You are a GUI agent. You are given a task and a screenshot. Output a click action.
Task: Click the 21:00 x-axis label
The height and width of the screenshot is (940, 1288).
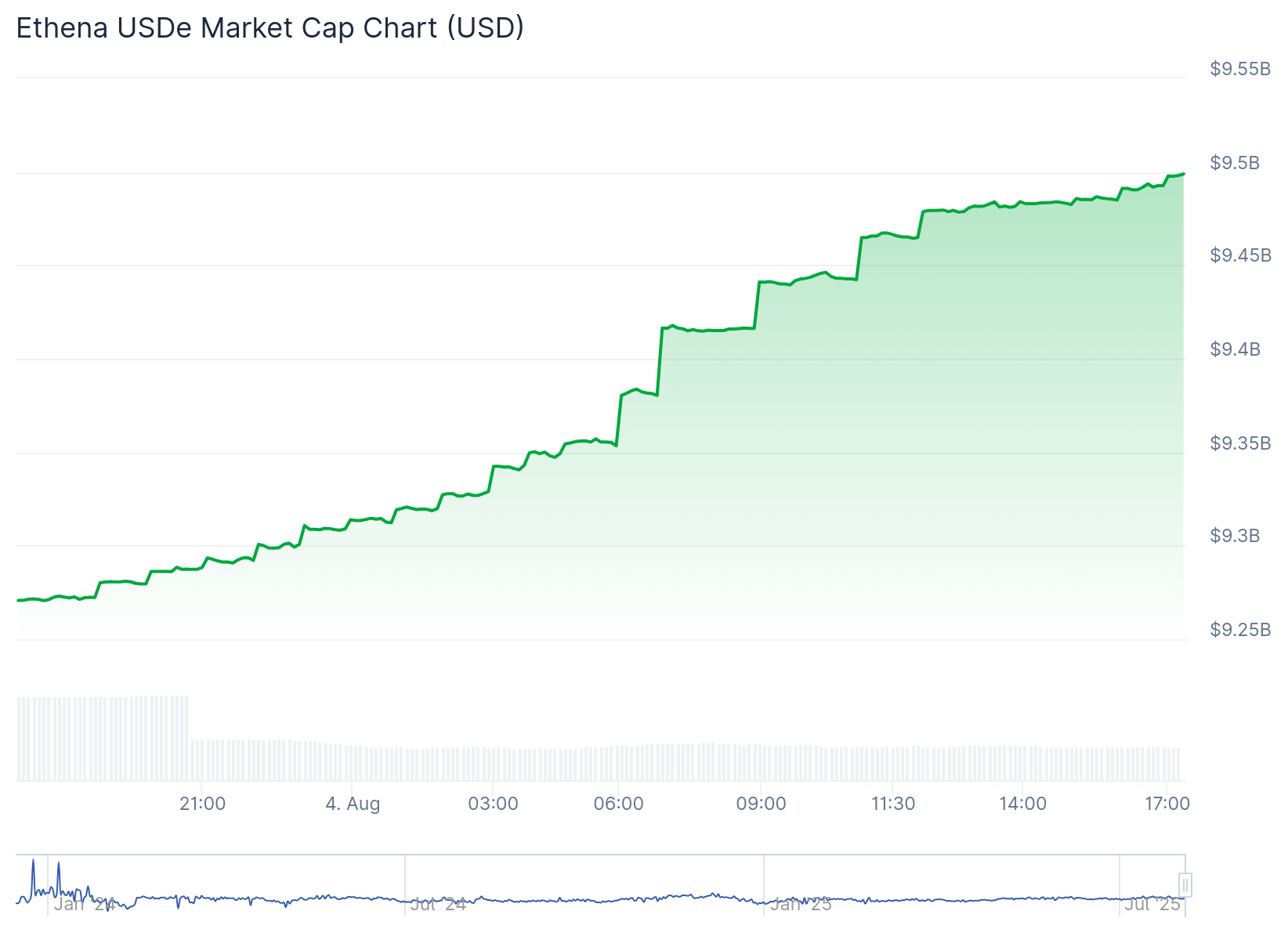point(202,804)
